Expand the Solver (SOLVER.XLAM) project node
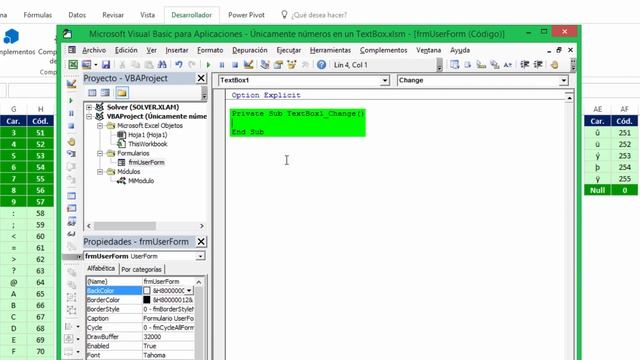Image resolution: width=640 pixels, height=360 pixels. (89, 107)
